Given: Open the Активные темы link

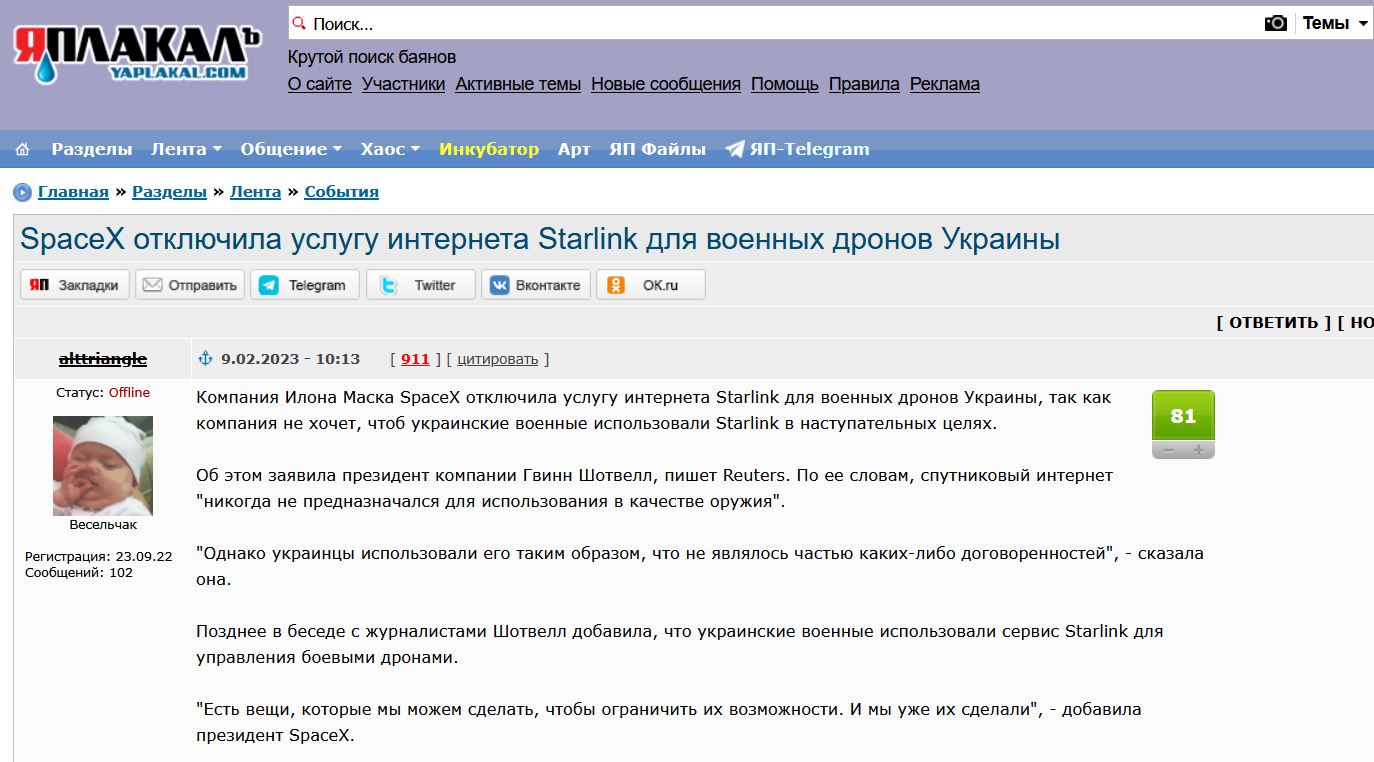Looking at the screenshot, I should pyautogui.click(x=518, y=84).
